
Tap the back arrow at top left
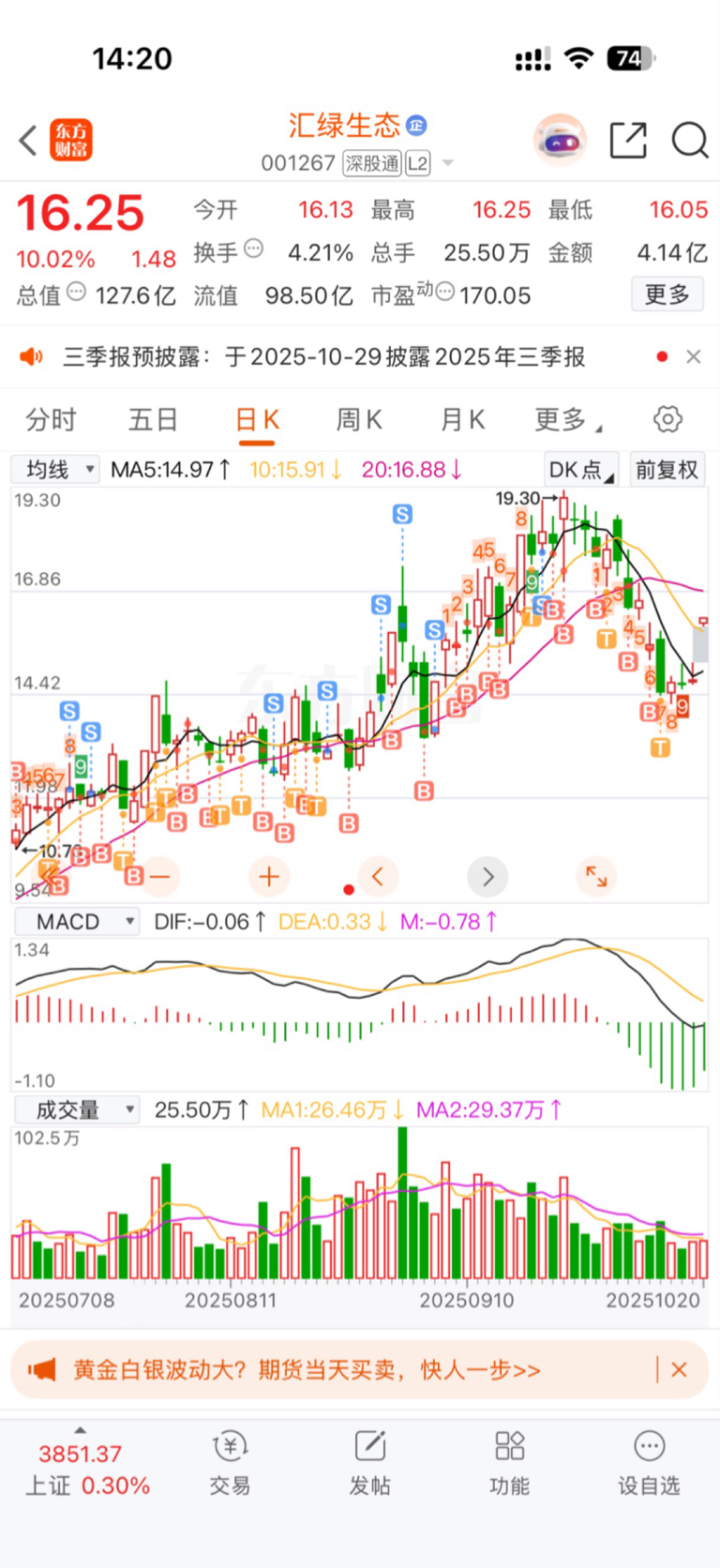pos(28,141)
